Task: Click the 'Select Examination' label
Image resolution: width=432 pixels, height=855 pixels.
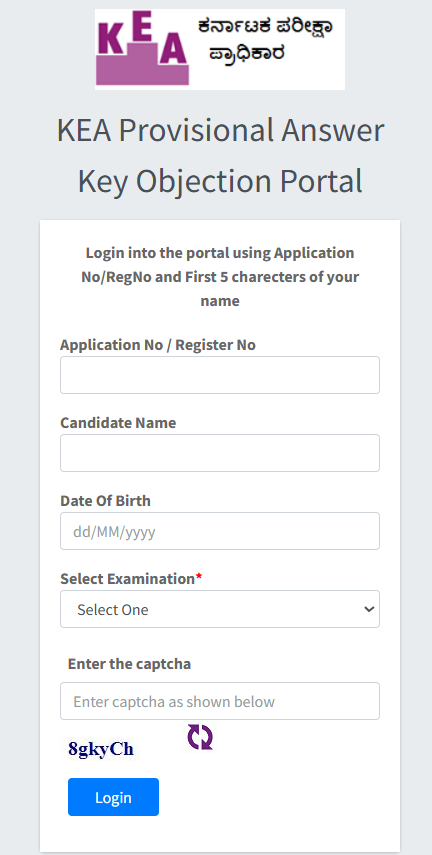Action: 128,579
